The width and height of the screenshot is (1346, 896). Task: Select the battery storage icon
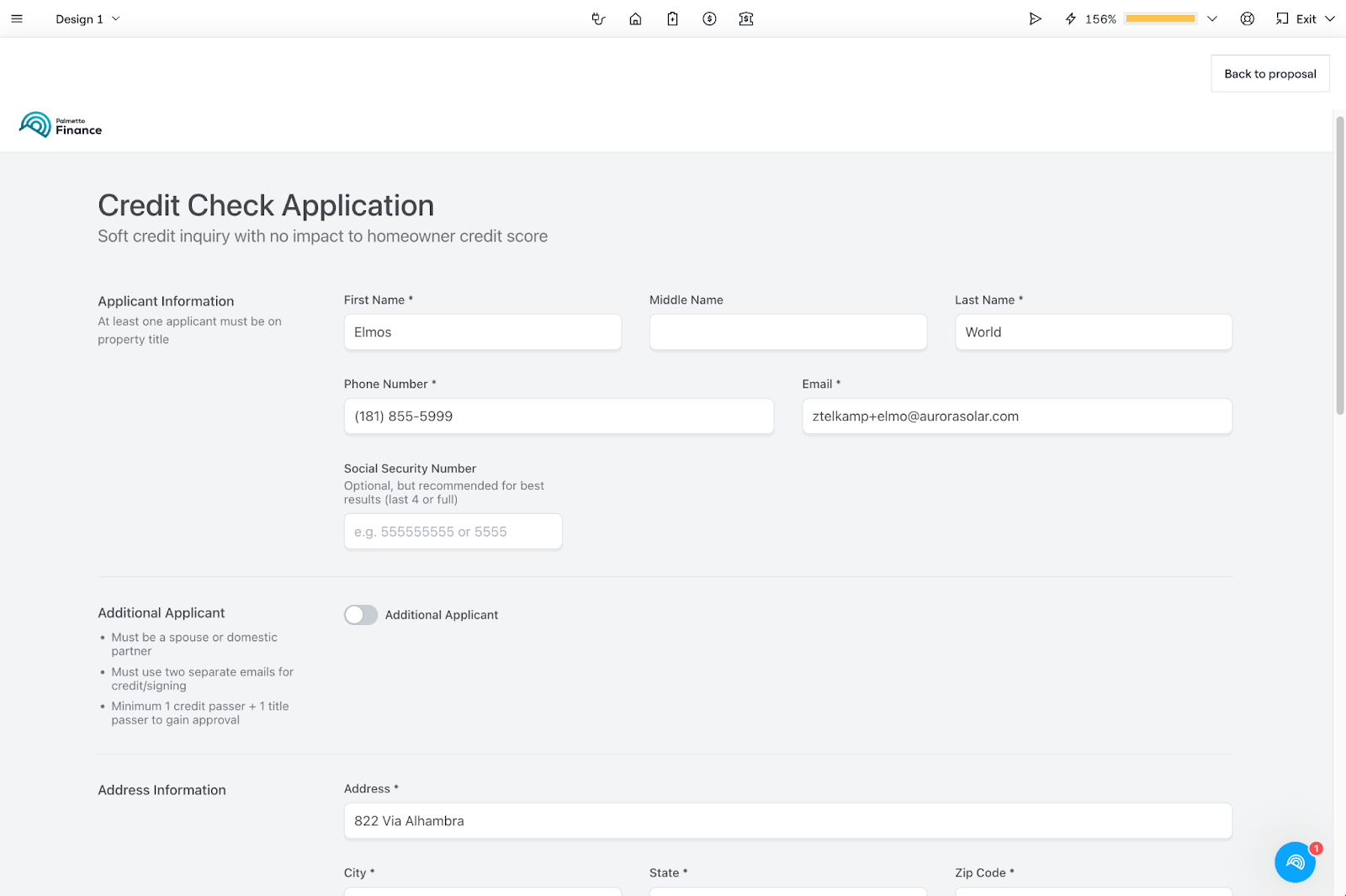point(672,19)
